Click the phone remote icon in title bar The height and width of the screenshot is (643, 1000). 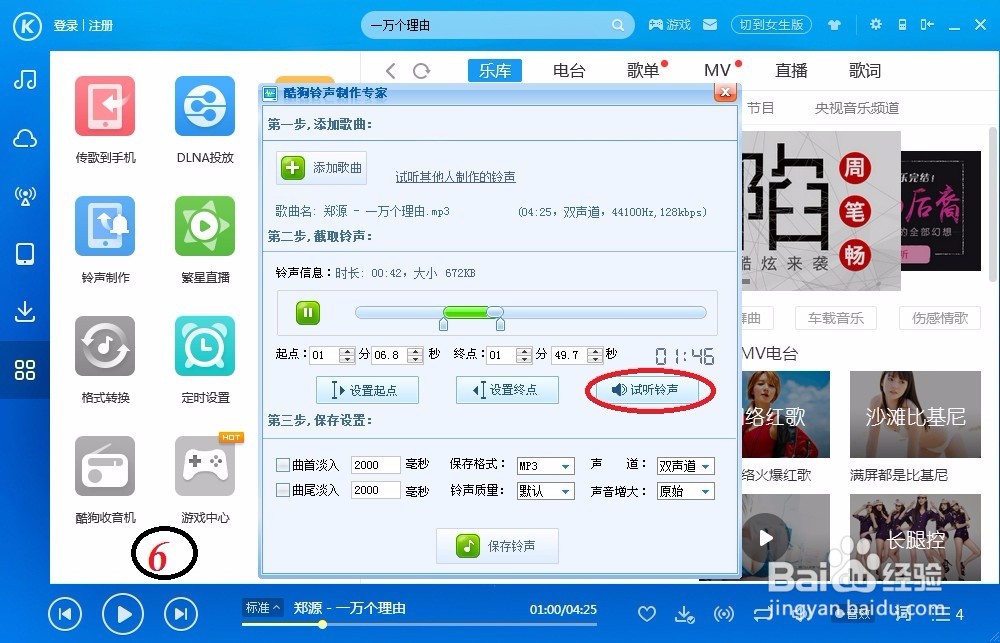(x=902, y=25)
